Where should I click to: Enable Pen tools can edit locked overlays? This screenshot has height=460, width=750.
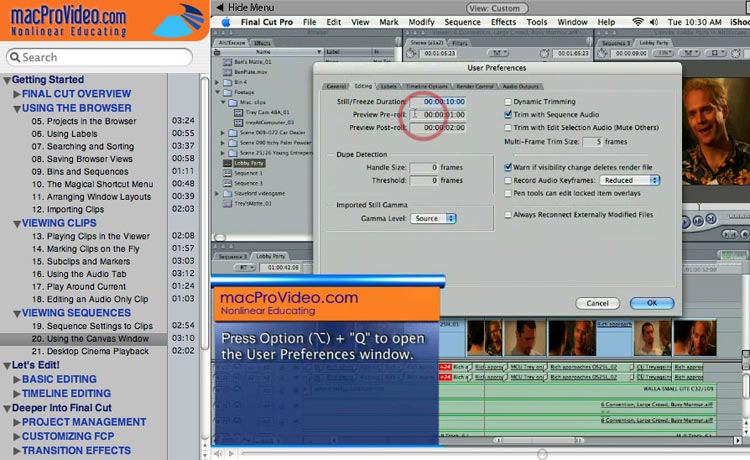(508, 193)
